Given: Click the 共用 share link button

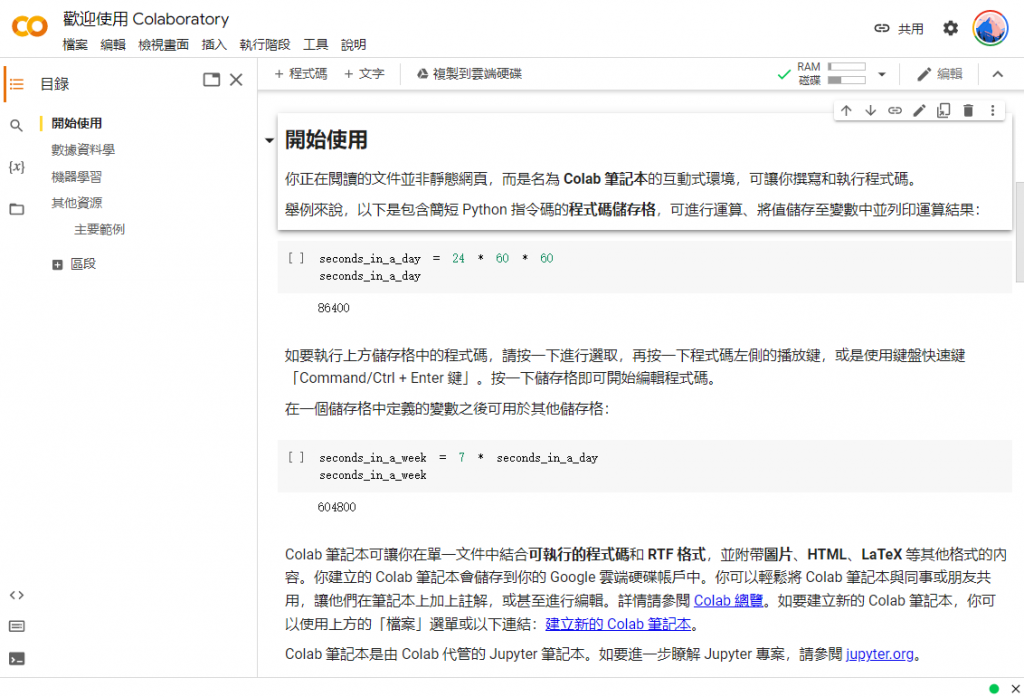Looking at the screenshot, I should [899, 29].
